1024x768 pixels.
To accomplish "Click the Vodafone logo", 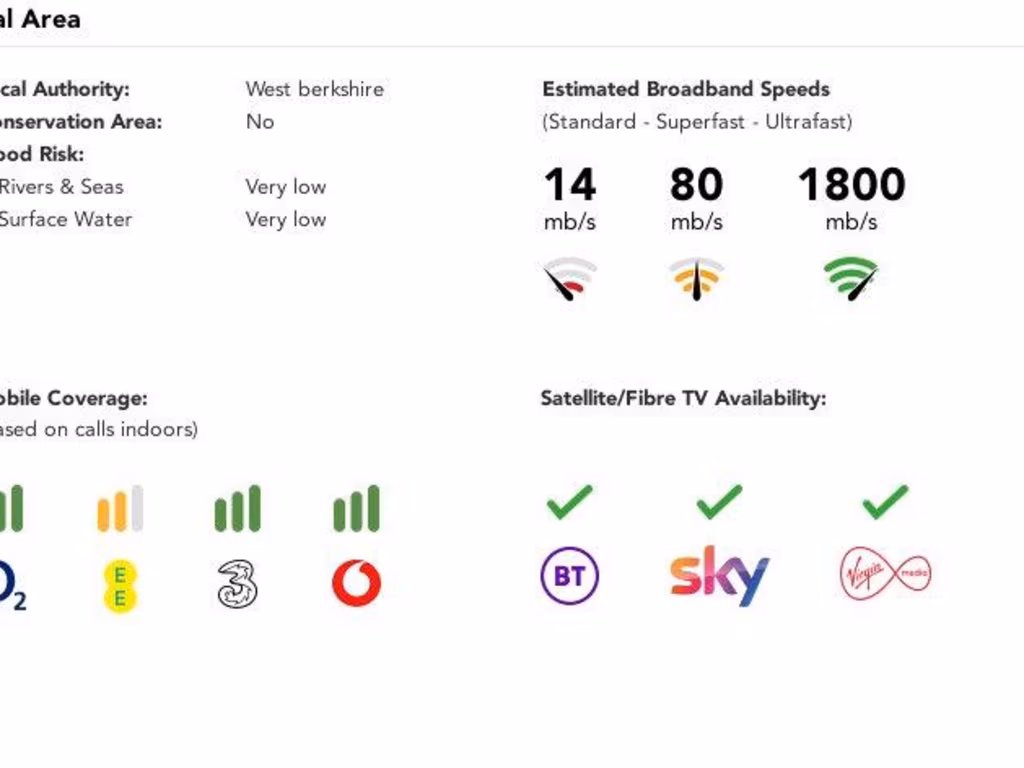I will coord(356,584).
